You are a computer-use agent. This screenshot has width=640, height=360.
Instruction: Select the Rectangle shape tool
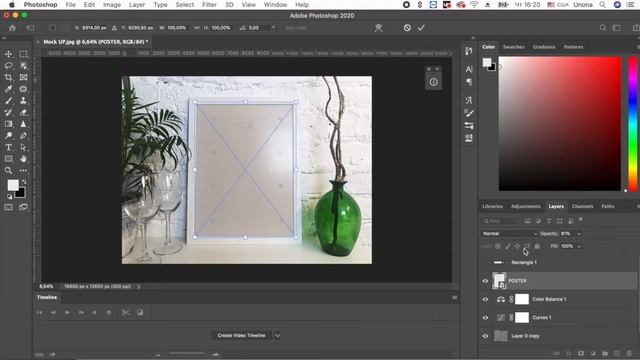tap(8, 159)
